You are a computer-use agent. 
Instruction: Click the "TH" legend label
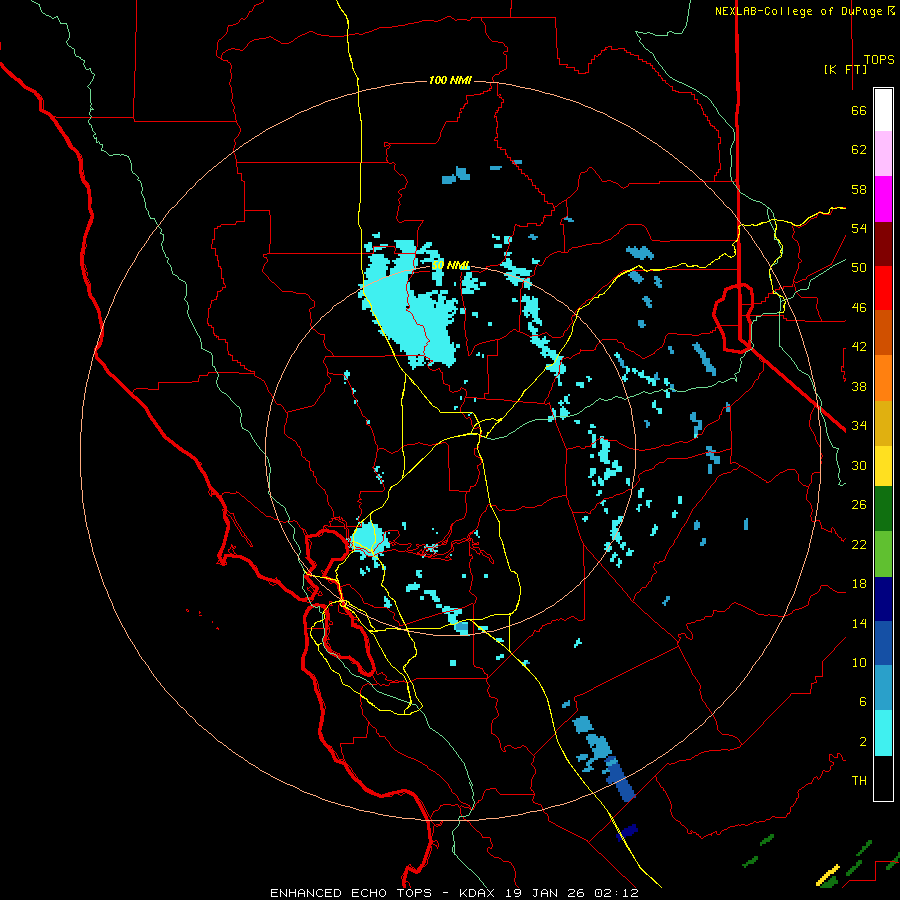(x=859, y=781)
